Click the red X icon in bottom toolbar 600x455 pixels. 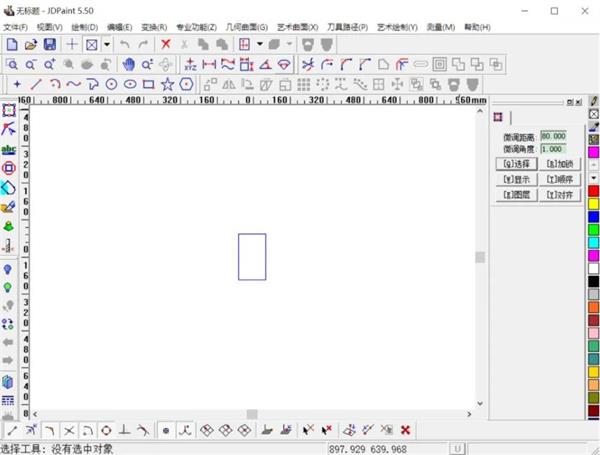coord(405,431)
